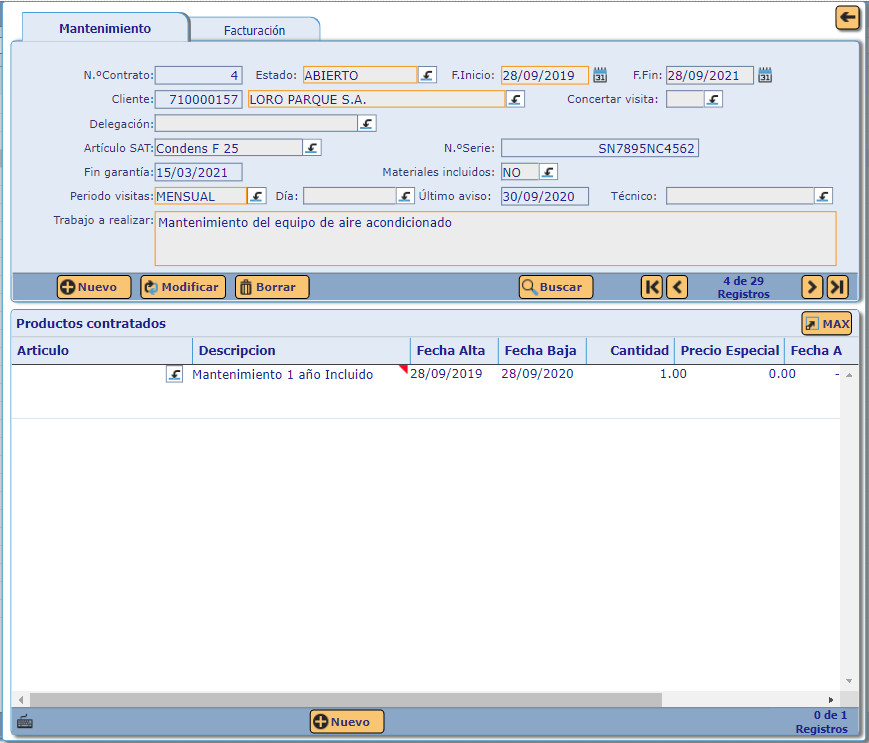869x743 pixels.
Task: Open the Estado lookup selector
Action: point(427,75)
